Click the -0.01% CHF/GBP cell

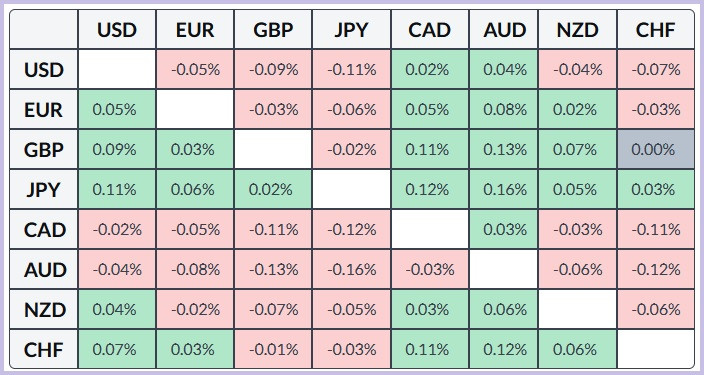coord(273,349)
